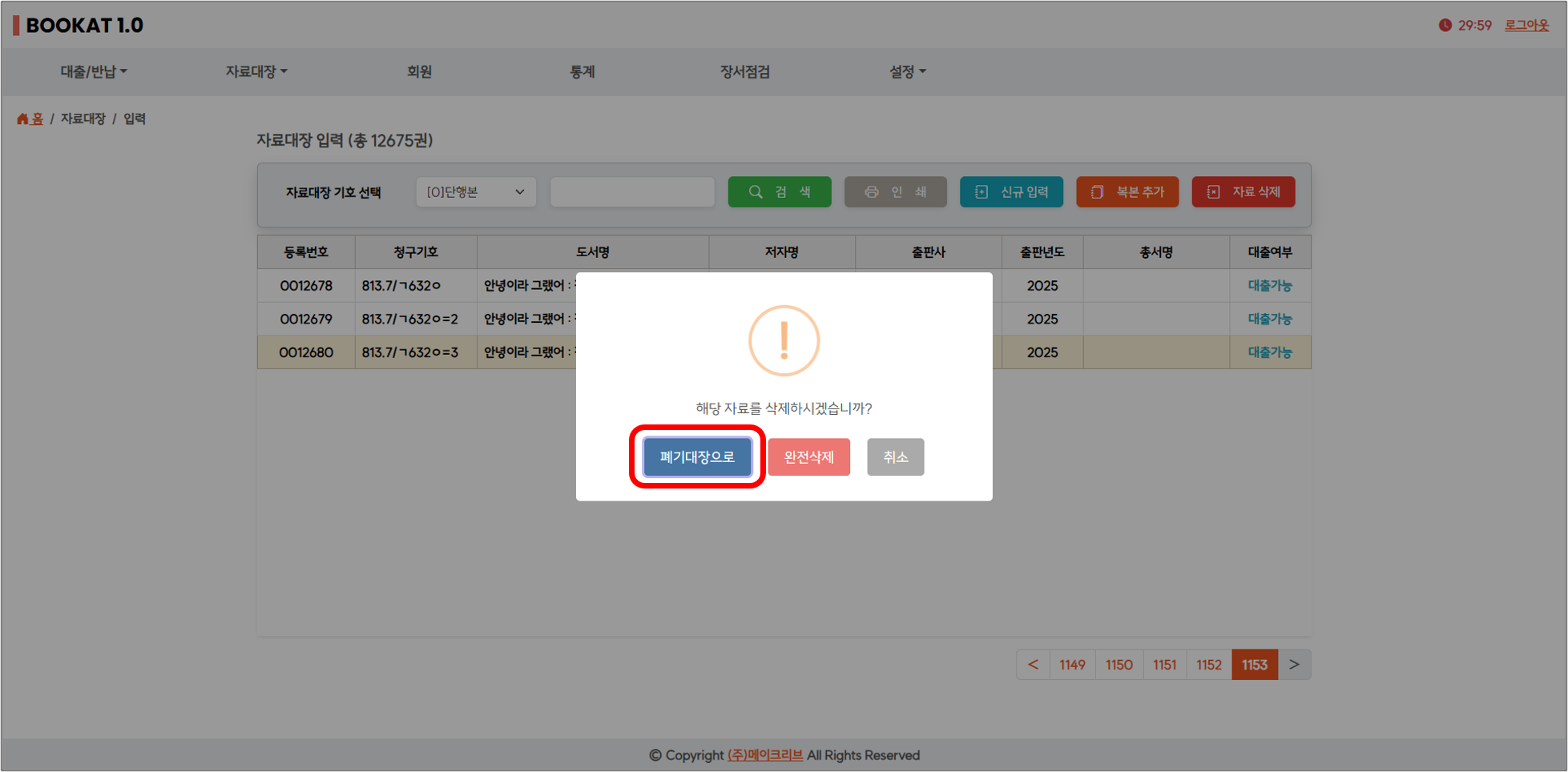Click the search text input field
Image resolution: width=1568 pixels, height=772 pixels.
(631, 192)
